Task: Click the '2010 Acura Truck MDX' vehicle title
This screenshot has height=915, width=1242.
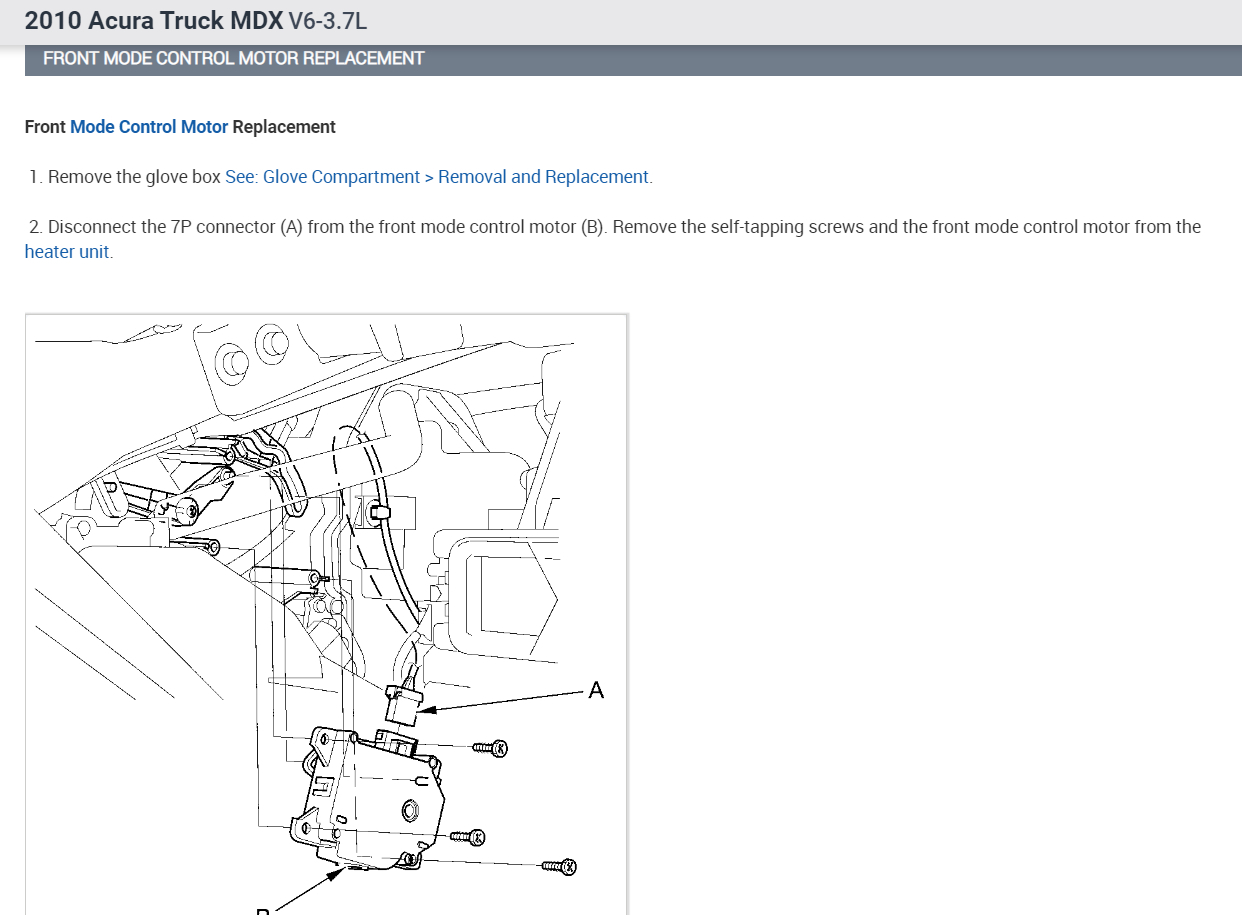Action: [x=154, y=20]
